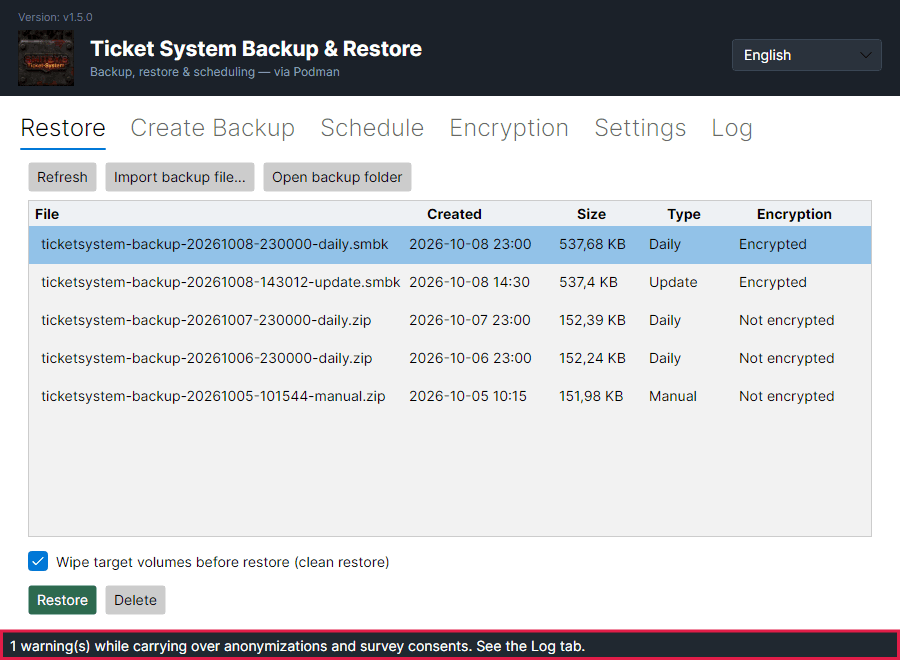This screenshot has width=900, height=660.
Task: View the Log tab
Action: pyautogui.click(x=732, y=128)
